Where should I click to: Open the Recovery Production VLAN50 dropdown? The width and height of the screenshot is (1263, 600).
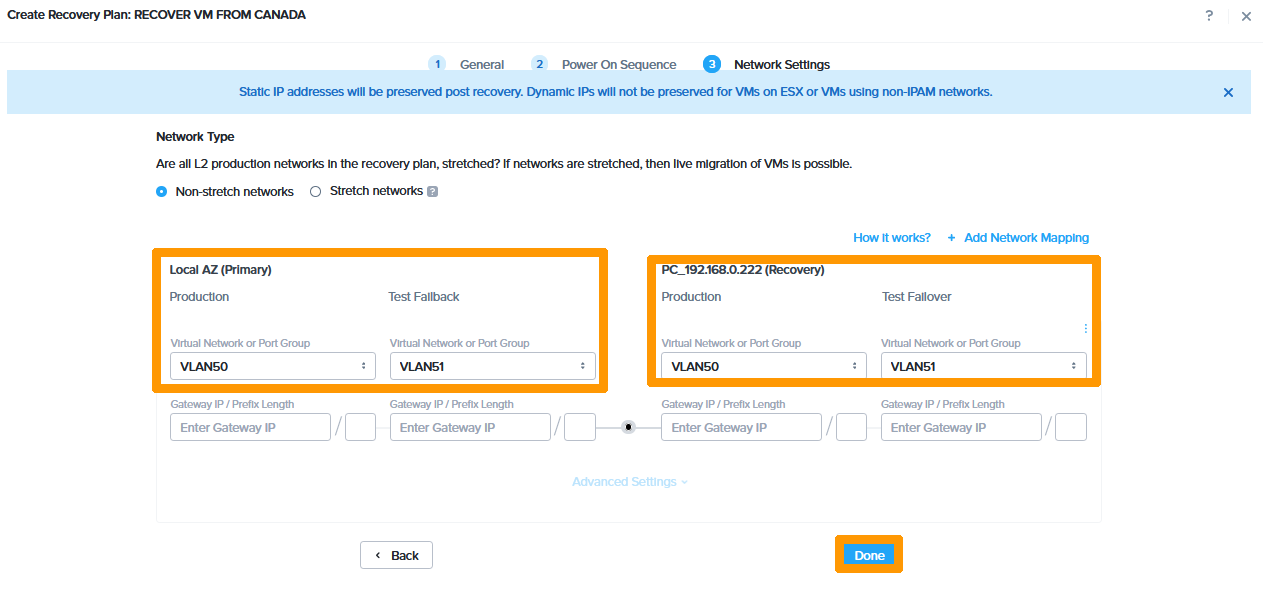(763, 366)
